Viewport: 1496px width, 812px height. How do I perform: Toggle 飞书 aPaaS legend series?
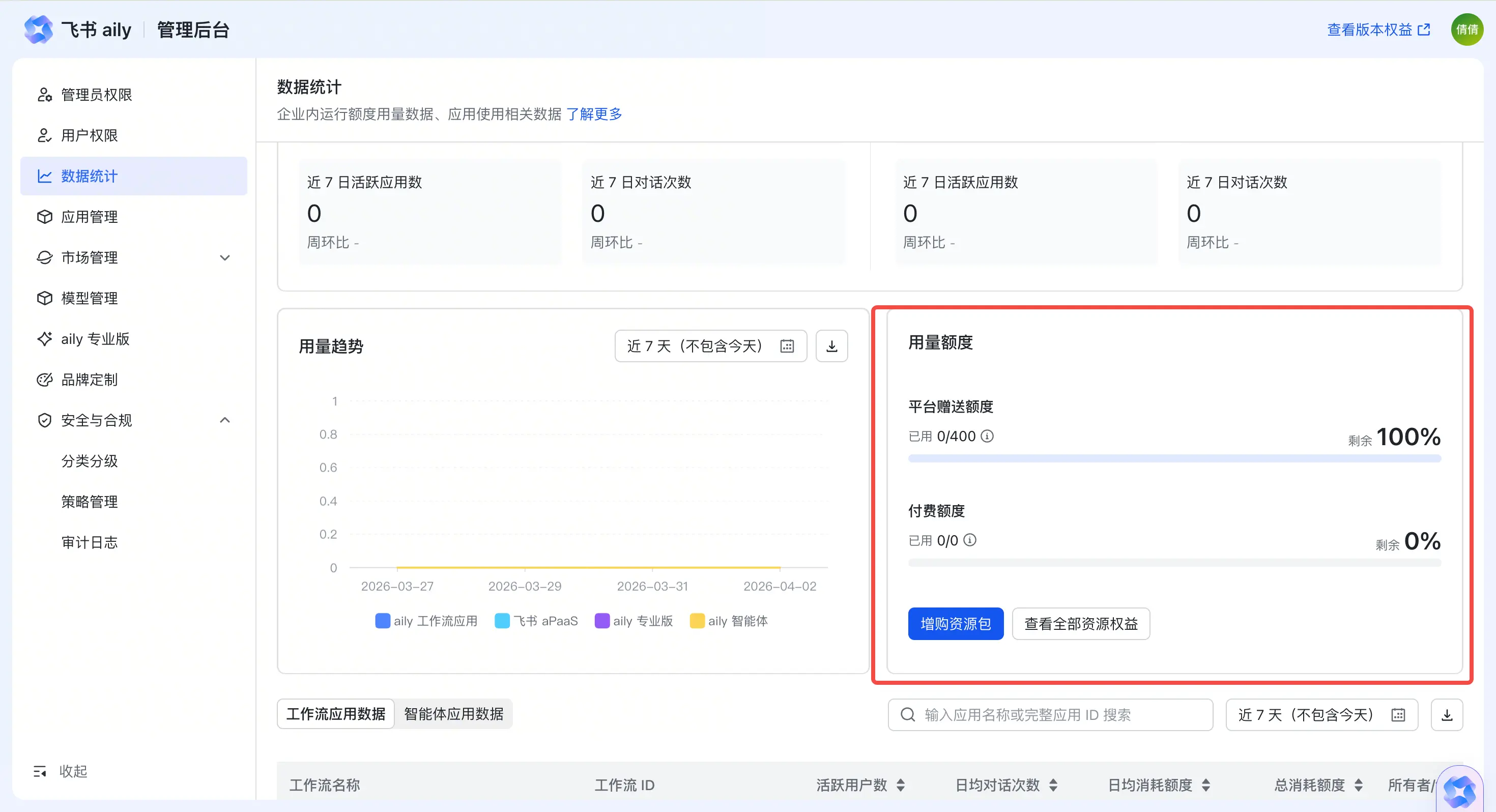536,621
